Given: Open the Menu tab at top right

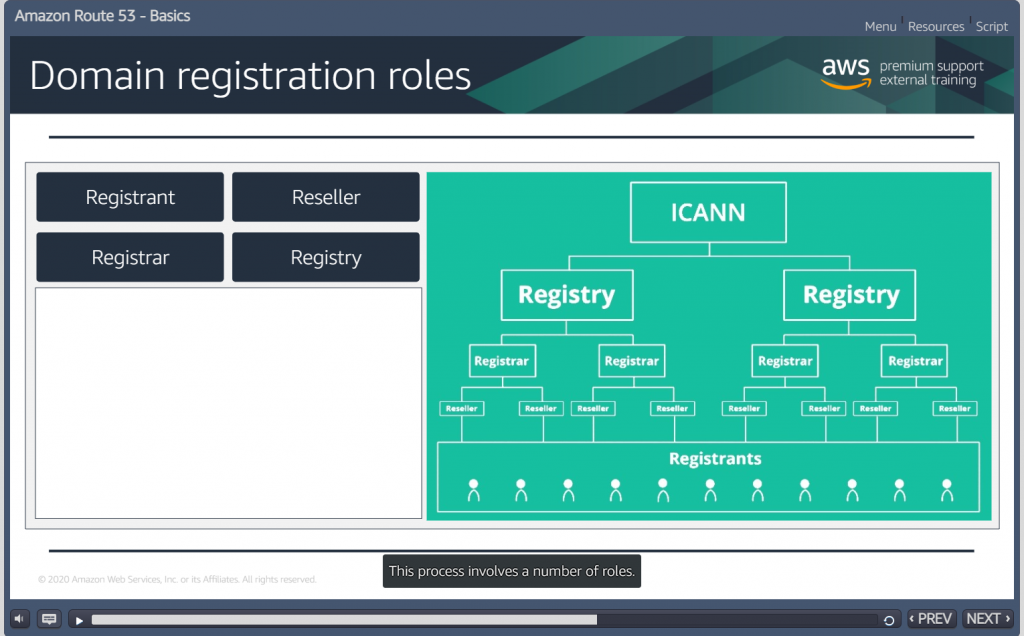Looking at the screenshot, I should tap(880, 27).
